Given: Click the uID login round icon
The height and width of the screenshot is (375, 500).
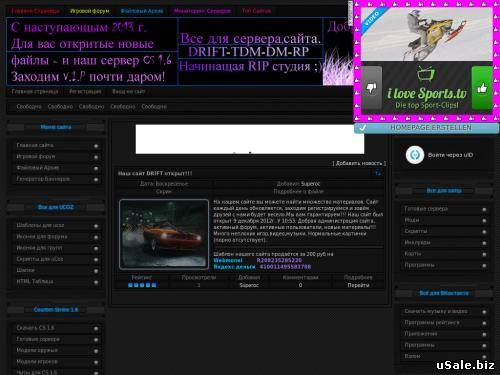Looking at the screenshot, I should coord(415,155).
